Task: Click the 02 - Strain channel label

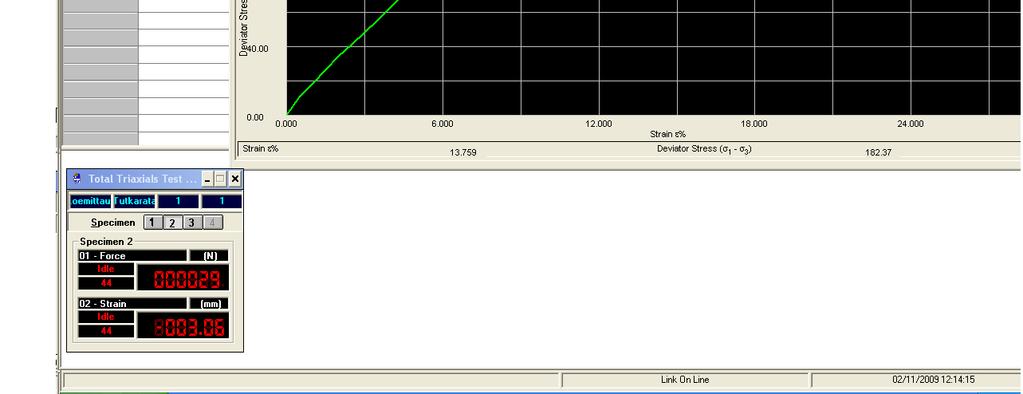Action: coord(132,303)
